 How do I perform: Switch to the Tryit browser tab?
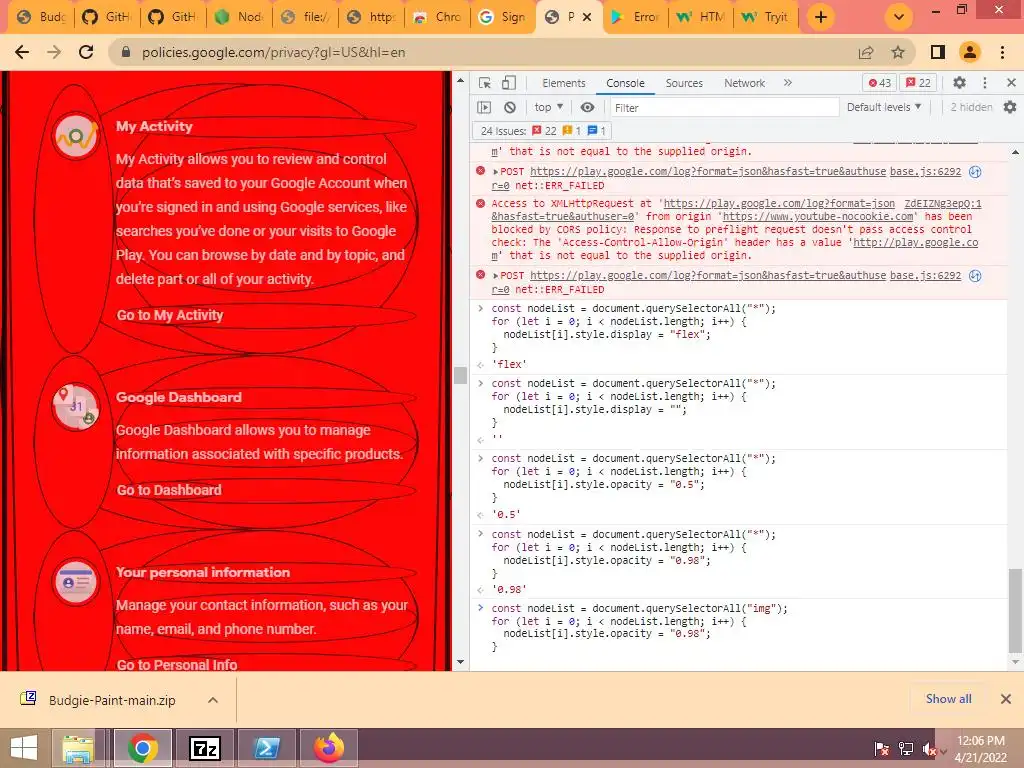pyautogui.click(x=767, y=17)
